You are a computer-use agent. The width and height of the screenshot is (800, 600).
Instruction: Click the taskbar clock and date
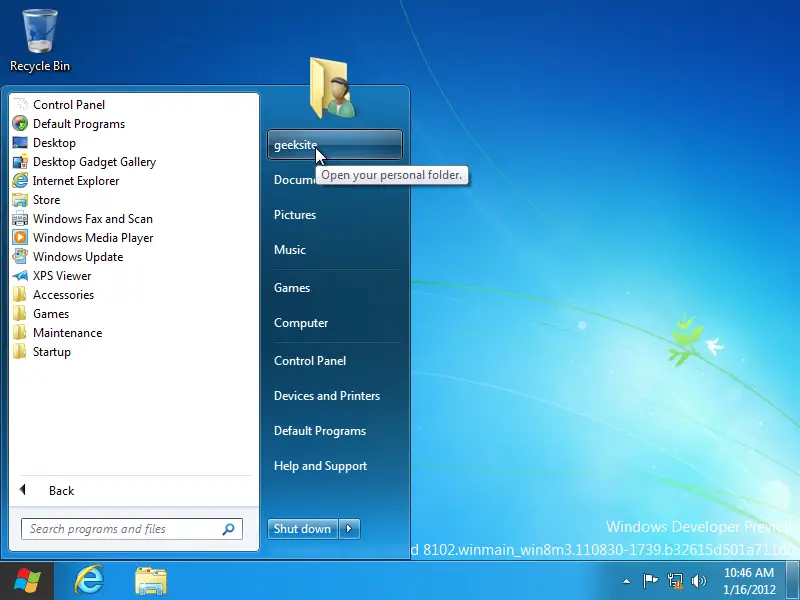click(749, 581)
